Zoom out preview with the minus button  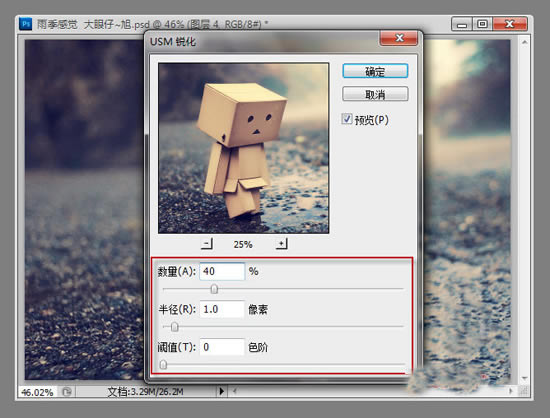pos(207,244)
